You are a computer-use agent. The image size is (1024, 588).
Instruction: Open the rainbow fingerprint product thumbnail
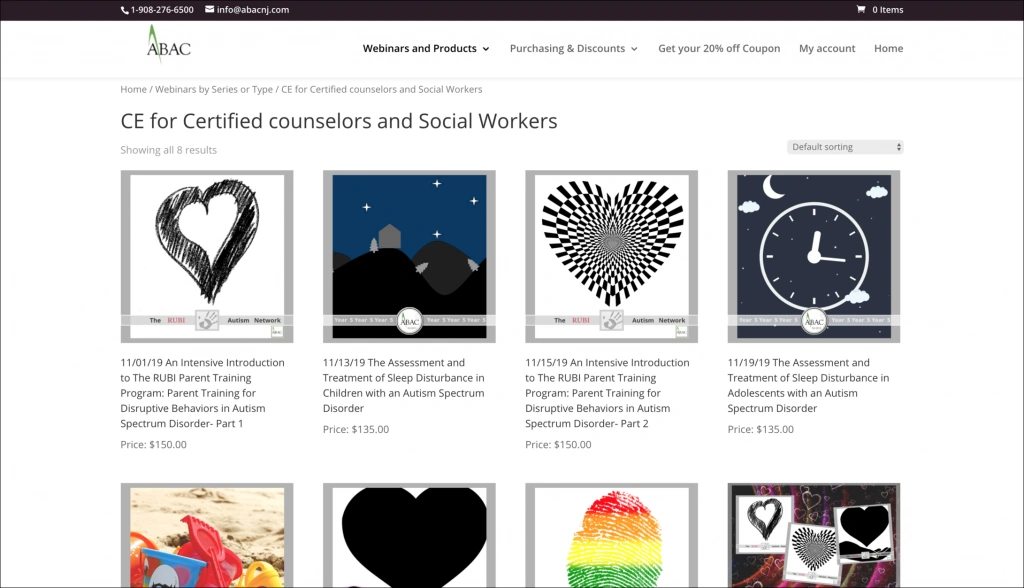click(x=611, y=535)
